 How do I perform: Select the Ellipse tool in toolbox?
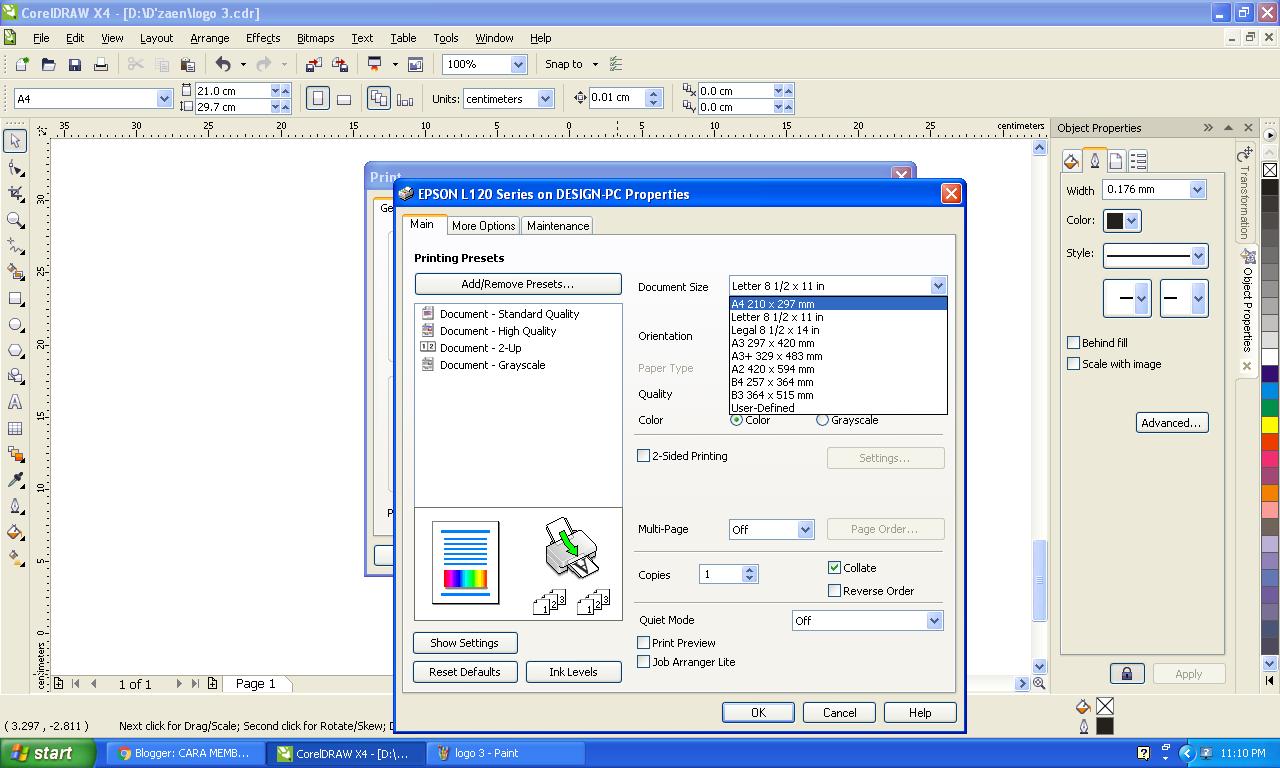[15, 324]
